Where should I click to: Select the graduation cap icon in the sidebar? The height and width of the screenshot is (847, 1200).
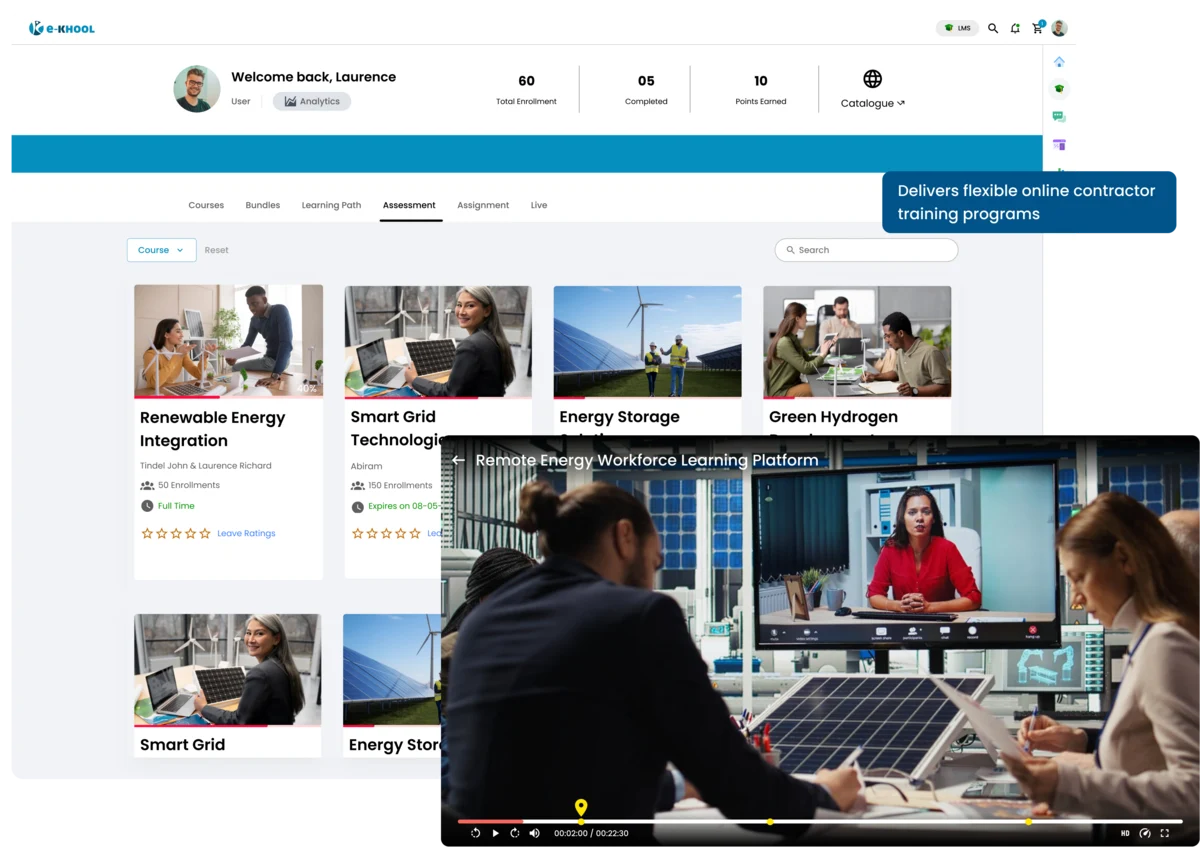click(x=1059, y=88)
